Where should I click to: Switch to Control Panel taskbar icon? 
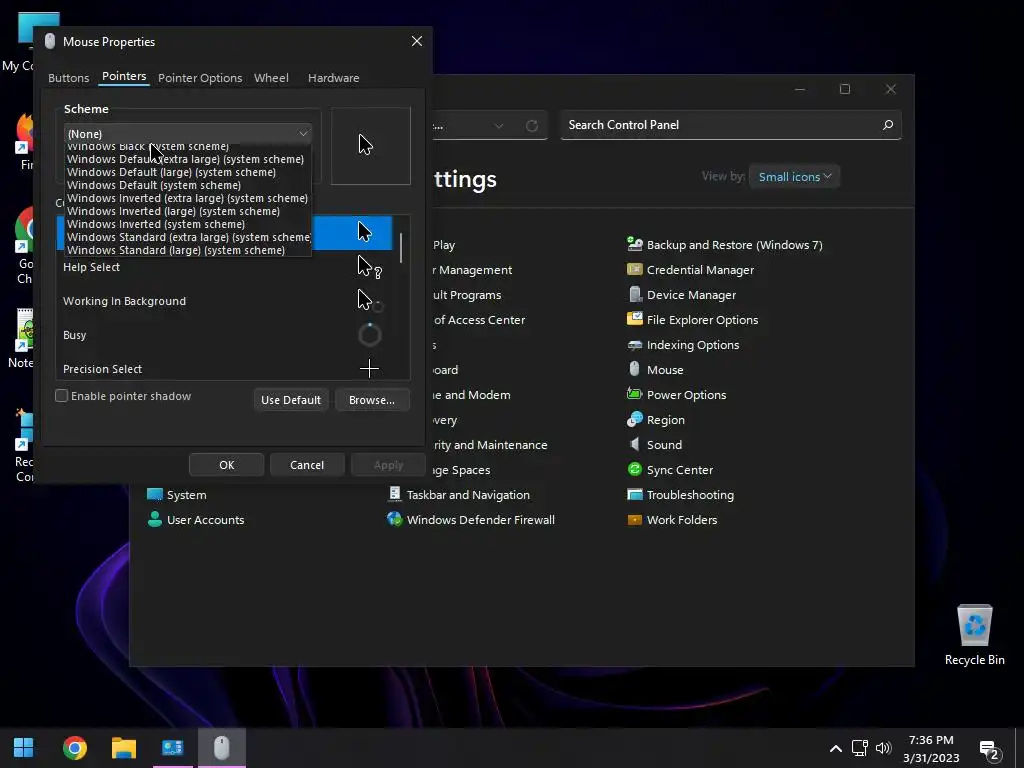pos(172,748)
